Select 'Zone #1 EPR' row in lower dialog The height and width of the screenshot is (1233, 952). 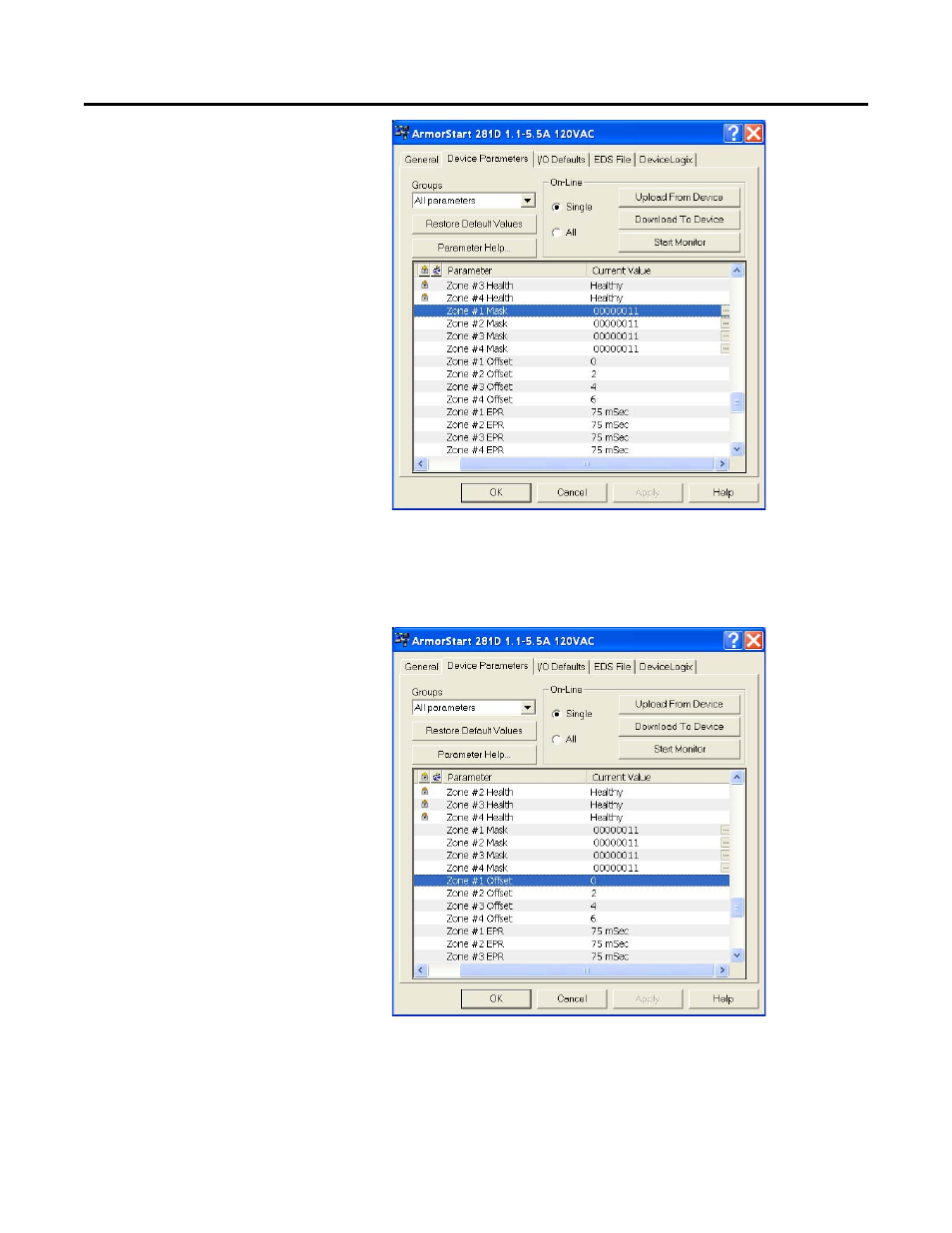click(x=572, y=931)
